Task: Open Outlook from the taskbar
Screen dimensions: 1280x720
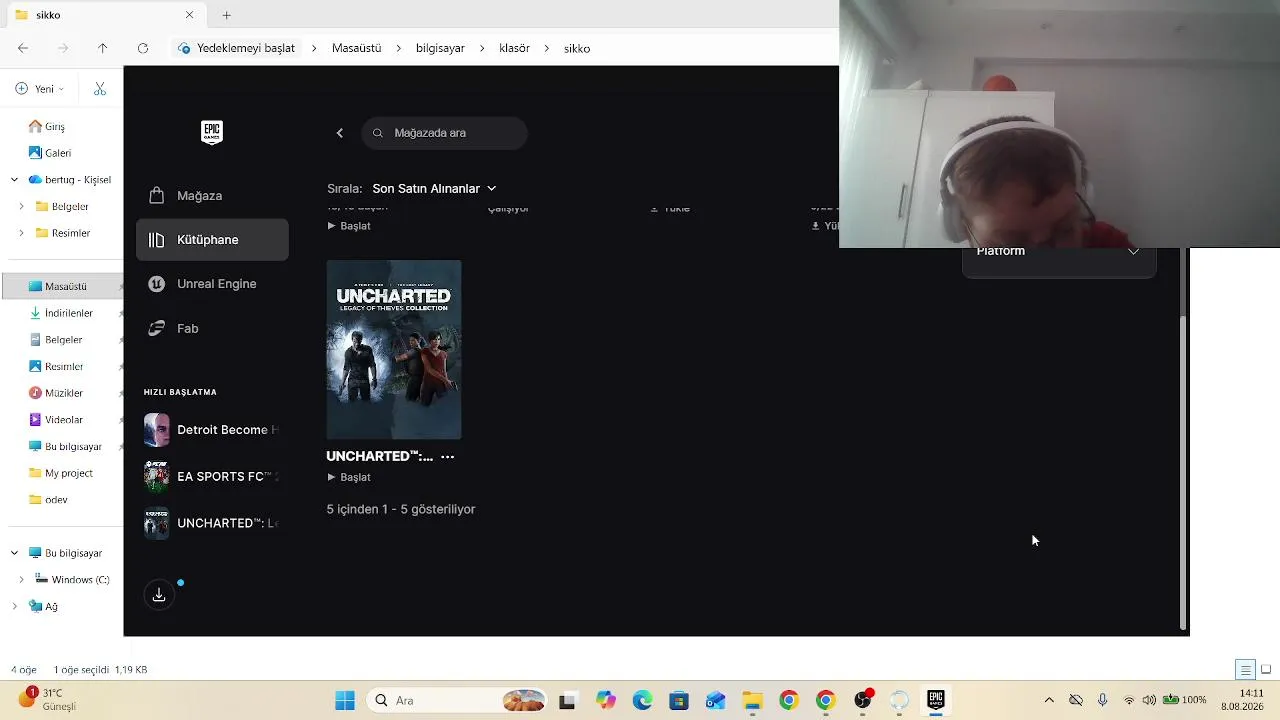Action: click(x=715, y=701)
